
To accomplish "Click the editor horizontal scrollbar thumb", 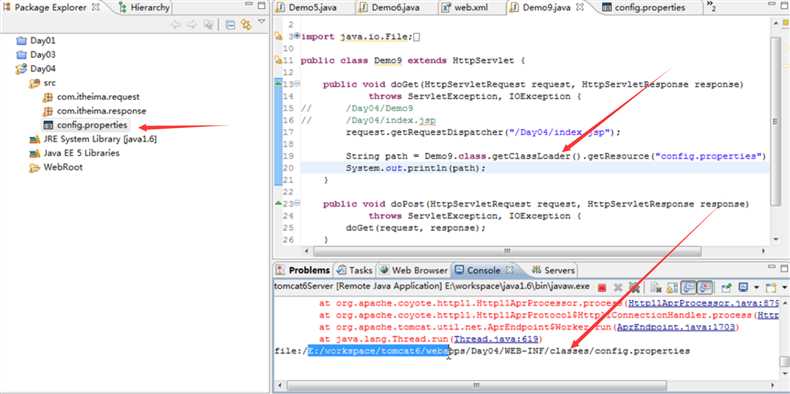I will coord(507,250).
